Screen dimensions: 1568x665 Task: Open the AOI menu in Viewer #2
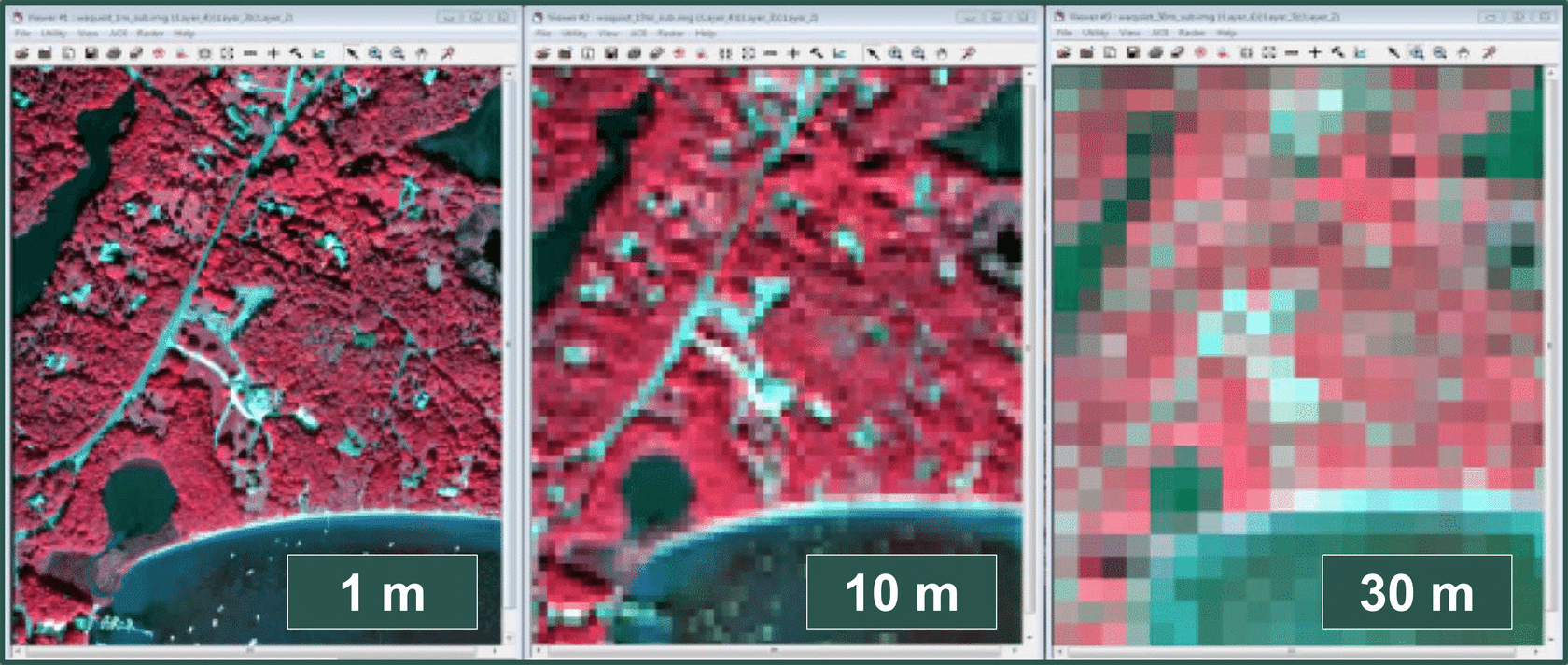(x=638, y=33)
